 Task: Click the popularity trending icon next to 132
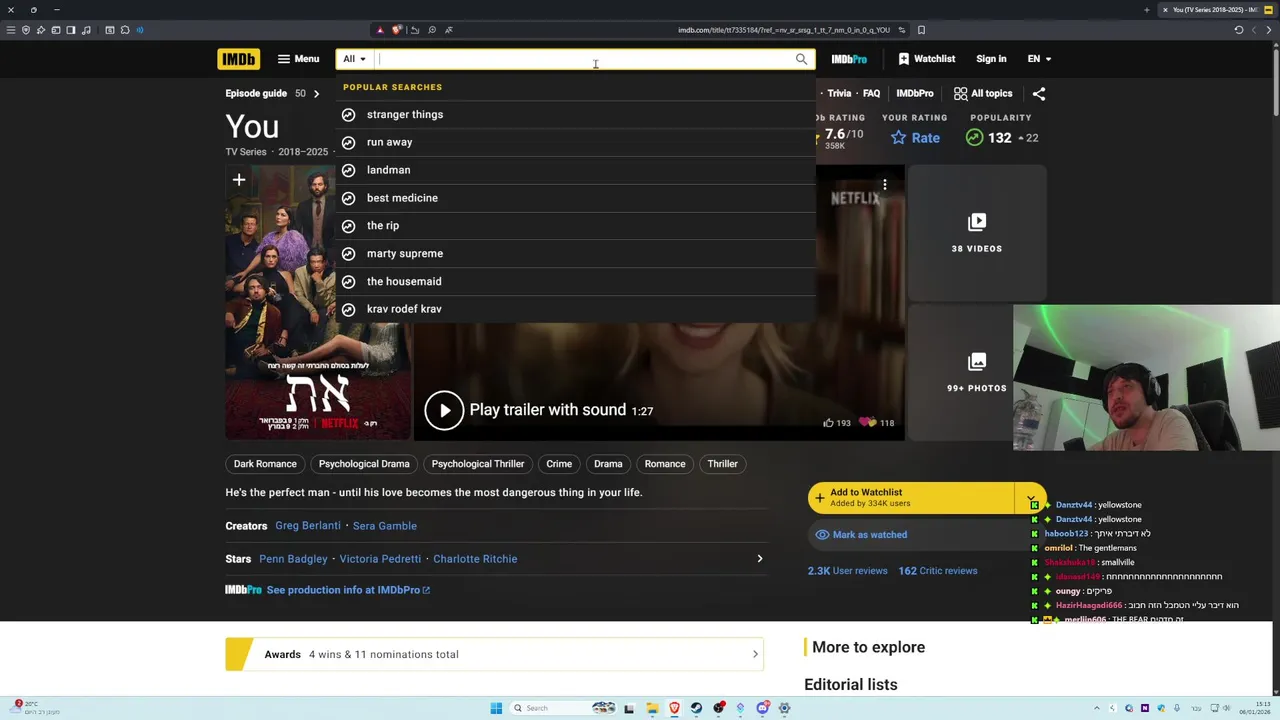[974, 138]
